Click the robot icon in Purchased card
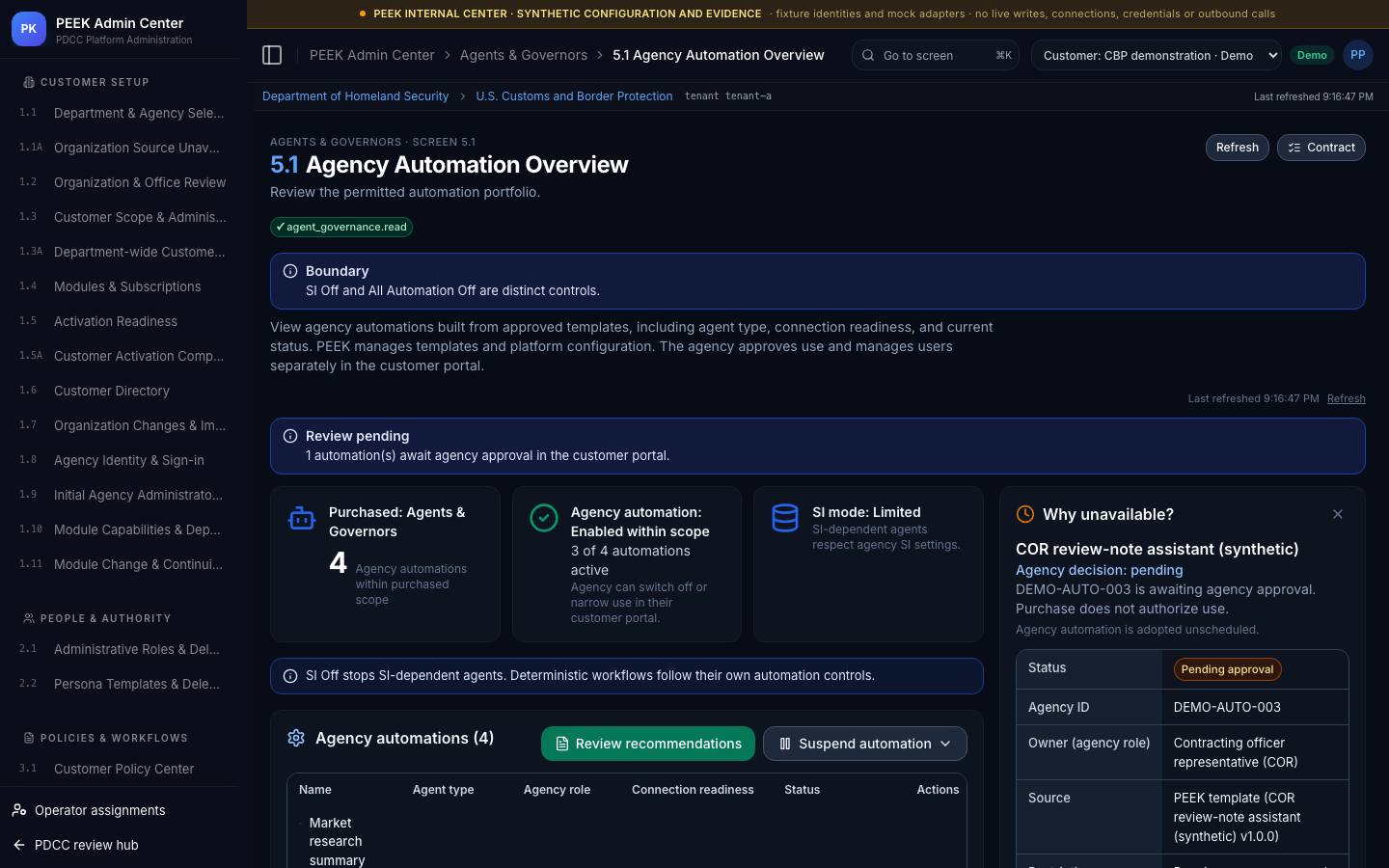 [302, 518]
